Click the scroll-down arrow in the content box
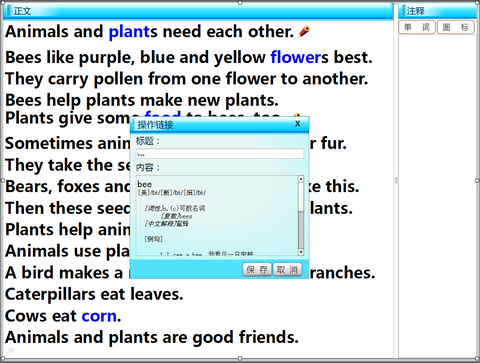Image resolution: width=480 pixels, height=363 pixels. click(x=301, y=252)
